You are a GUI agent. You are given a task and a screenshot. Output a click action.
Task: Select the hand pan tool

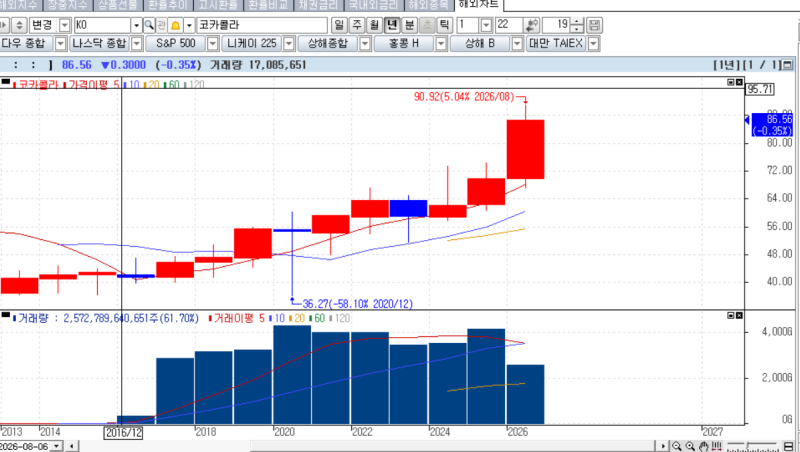coord(704,446)
